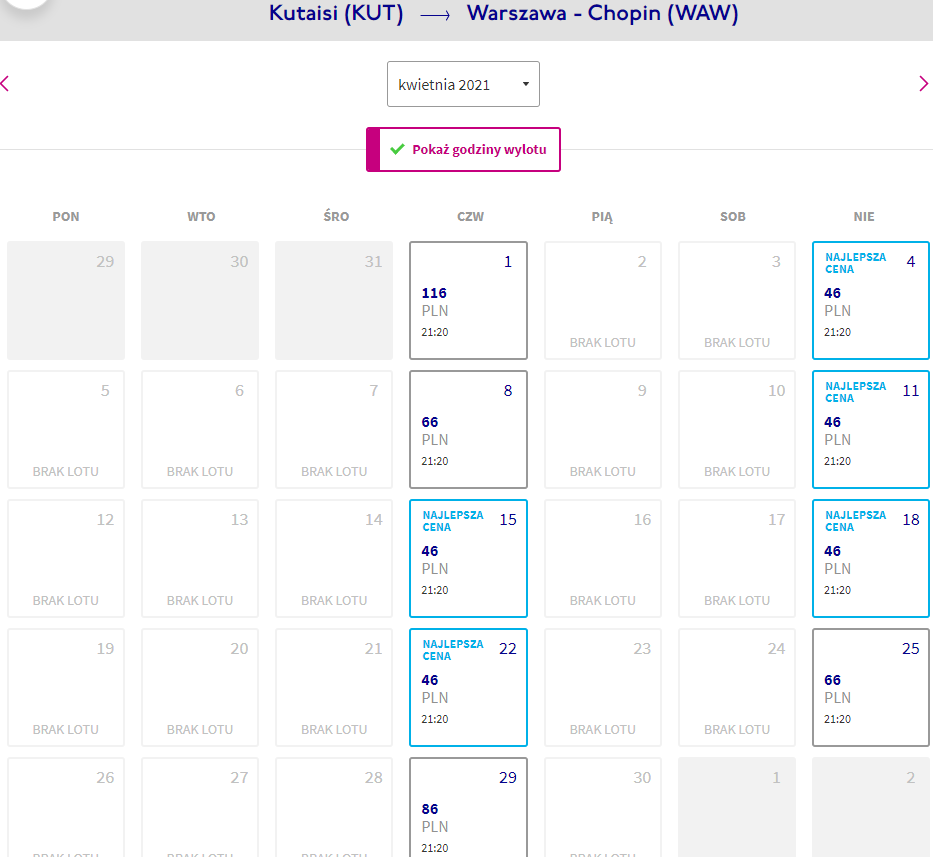Open the kwietnia 2021 month dropdown
Image resolution: width=933 pixels, height=857 pixels.
(463, 84)
